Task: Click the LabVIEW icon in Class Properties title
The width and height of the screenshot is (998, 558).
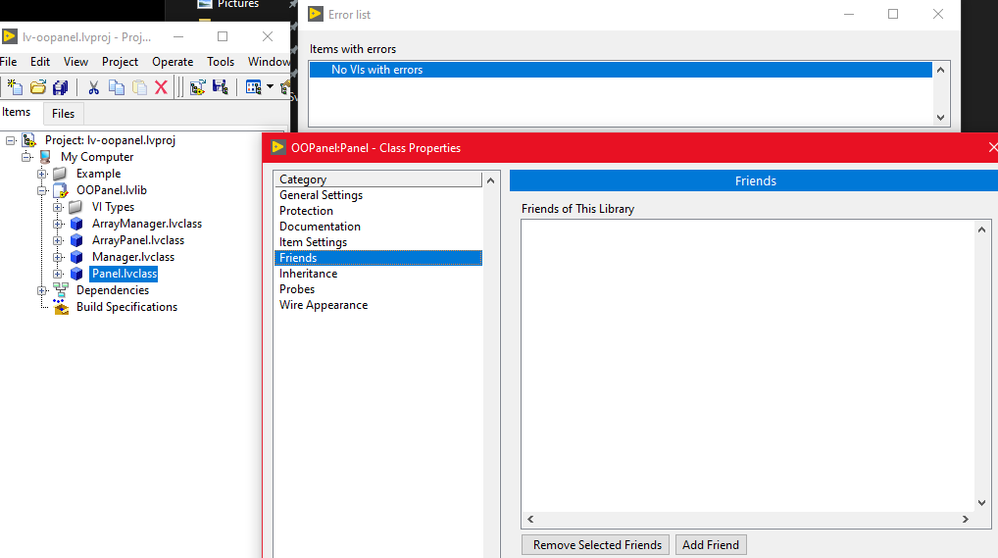Action: pos(278,147)
